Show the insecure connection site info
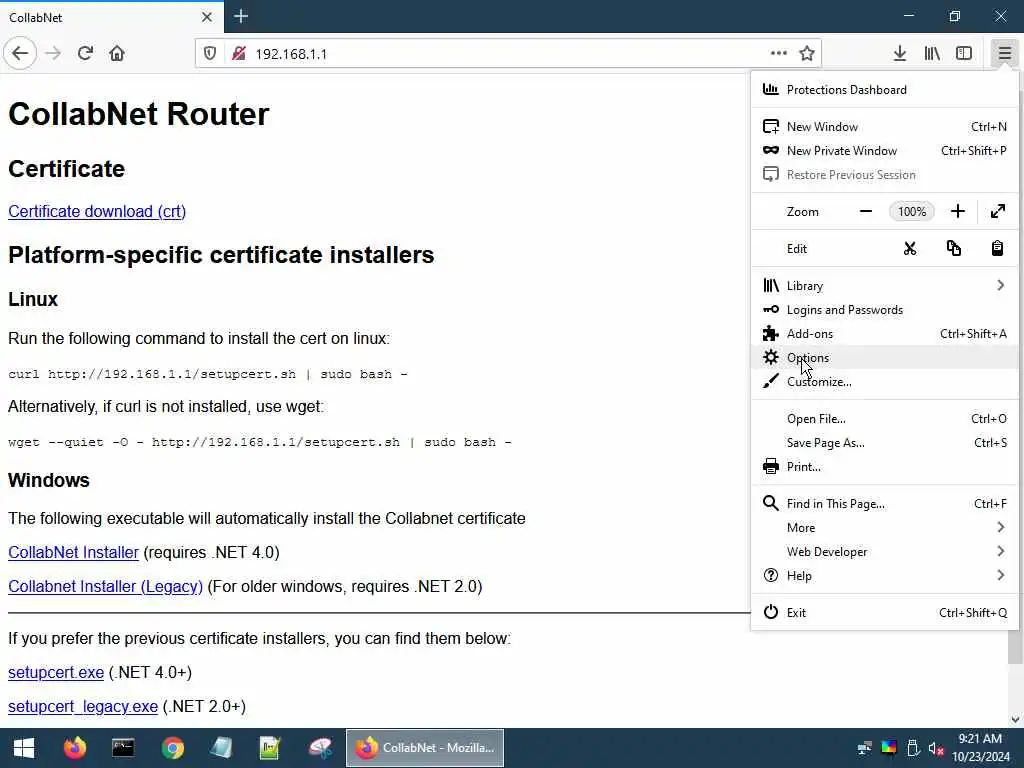1024x768 pixels. [239, 54]
